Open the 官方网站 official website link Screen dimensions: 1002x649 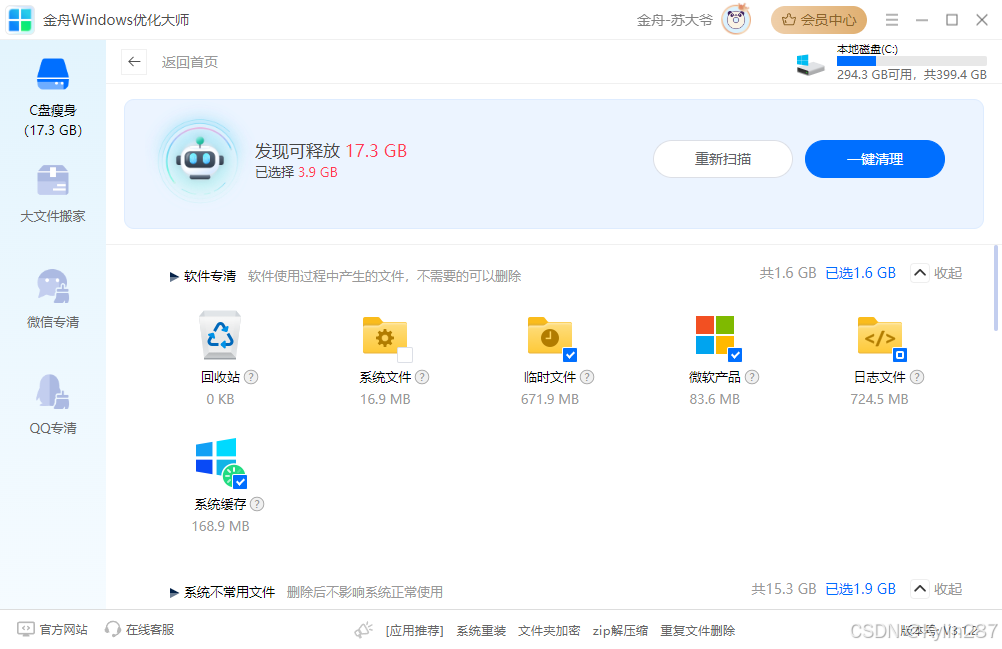[52, 630]
